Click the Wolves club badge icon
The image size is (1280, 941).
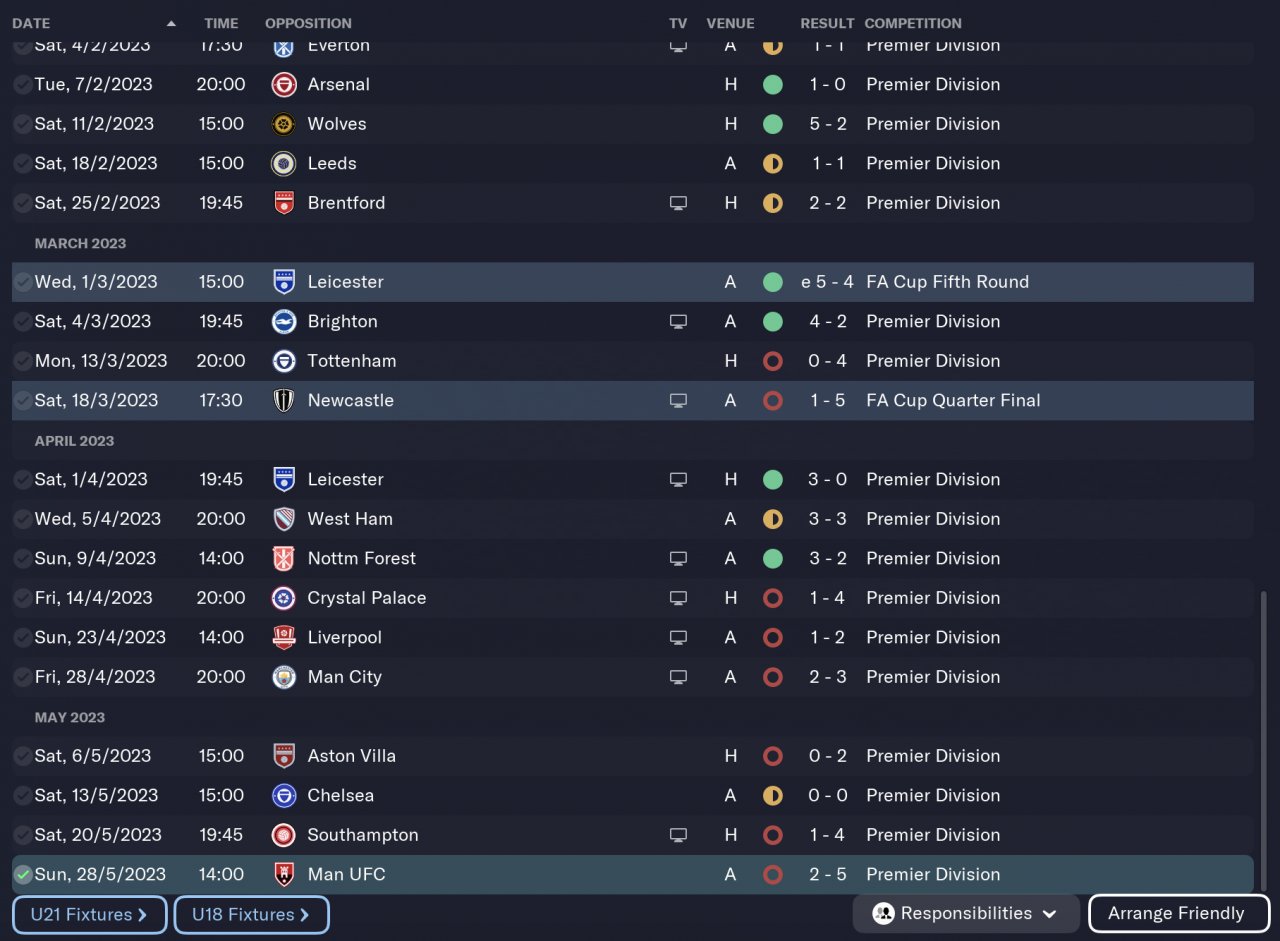click(284, 124)
